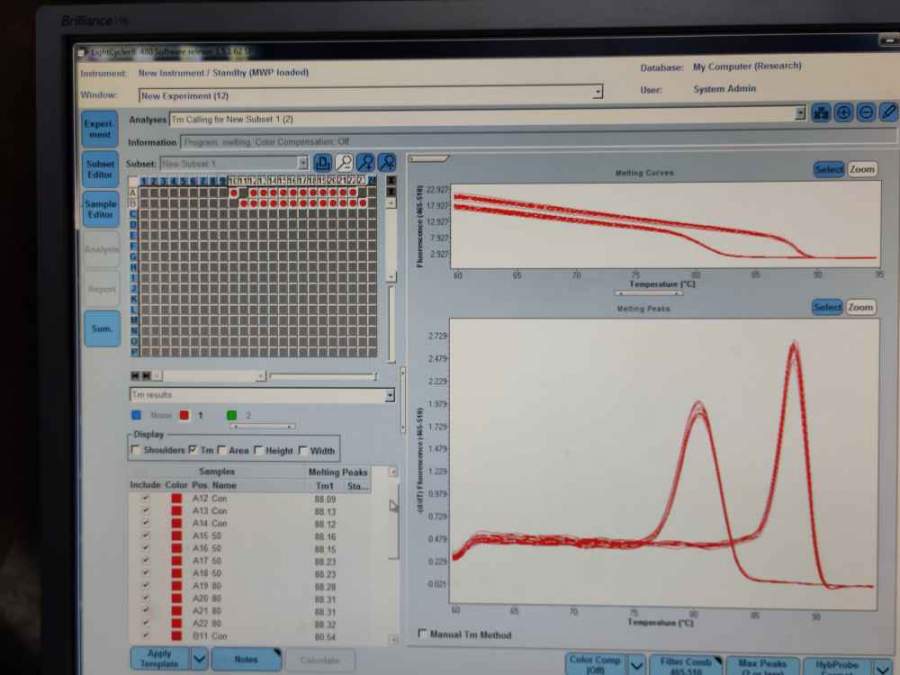Select row C header in well plate

click(133, 214)
